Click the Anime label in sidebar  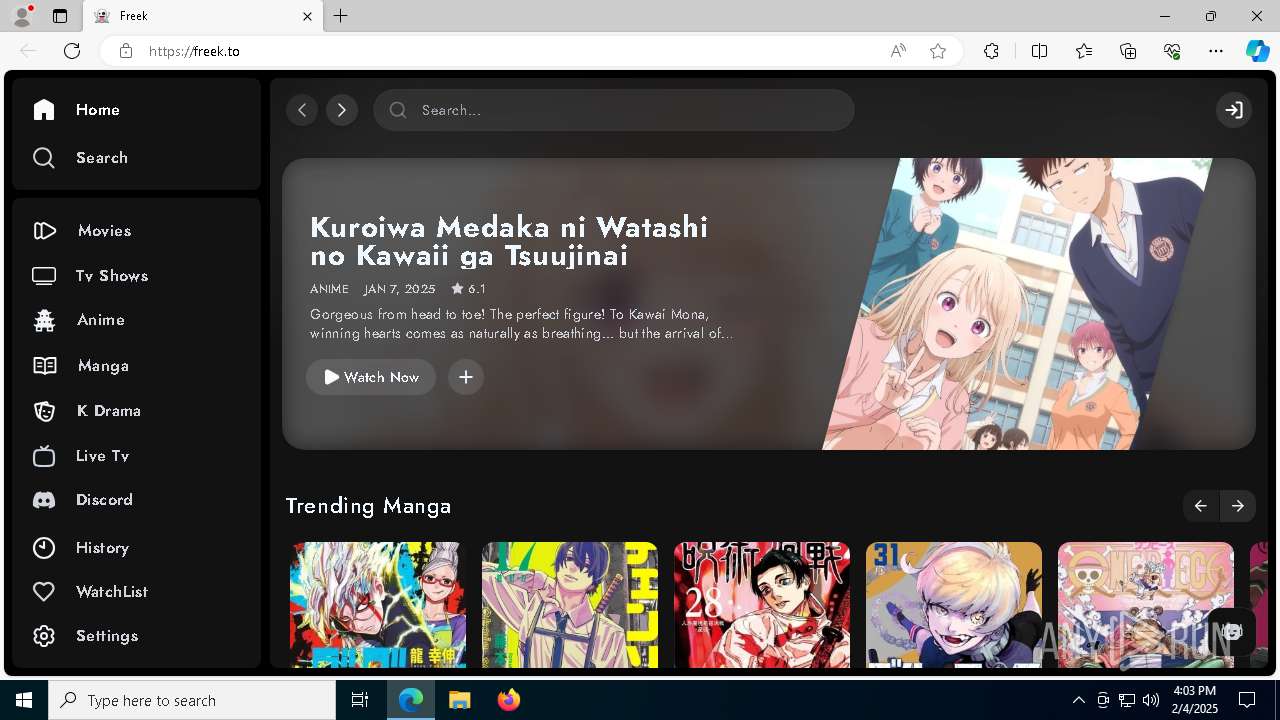(101, 320)
